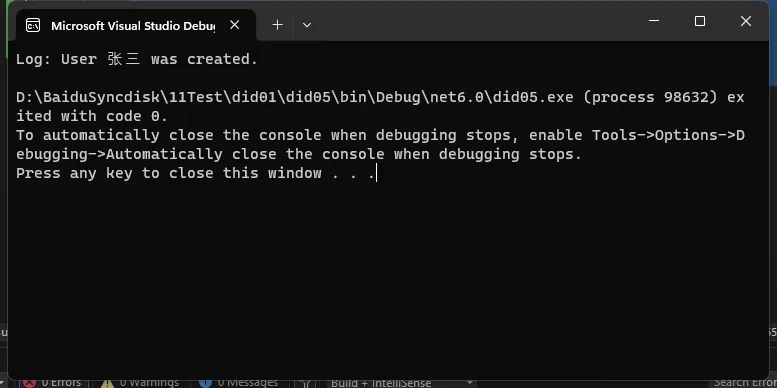The height and width of the screenshot is (388, 777).
Task: Focus the Search Error List field
Action: [744, 383]
